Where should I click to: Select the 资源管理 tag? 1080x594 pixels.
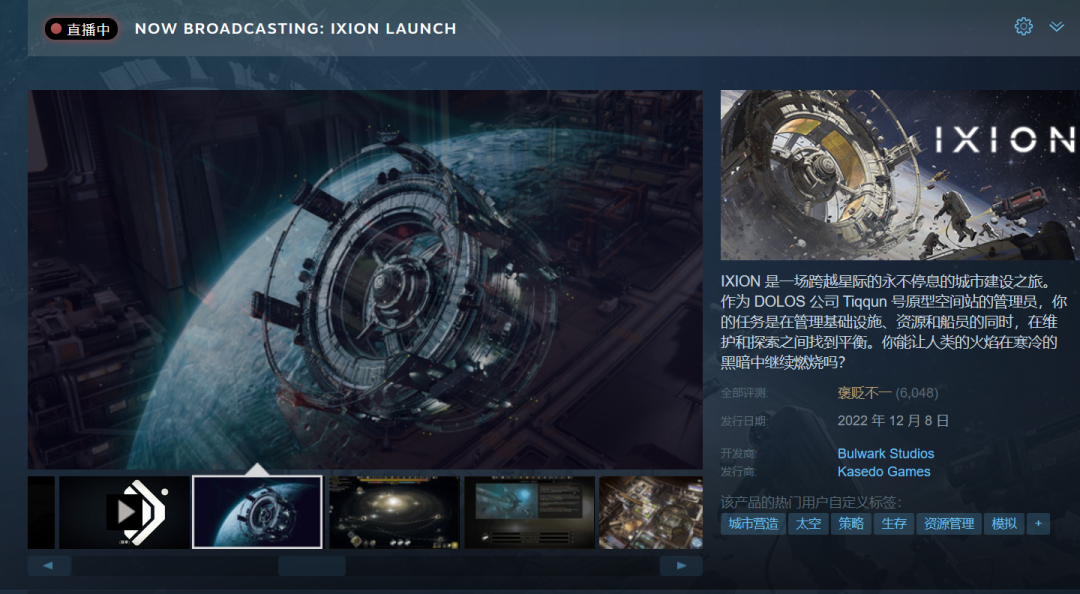tap(948, 524)
